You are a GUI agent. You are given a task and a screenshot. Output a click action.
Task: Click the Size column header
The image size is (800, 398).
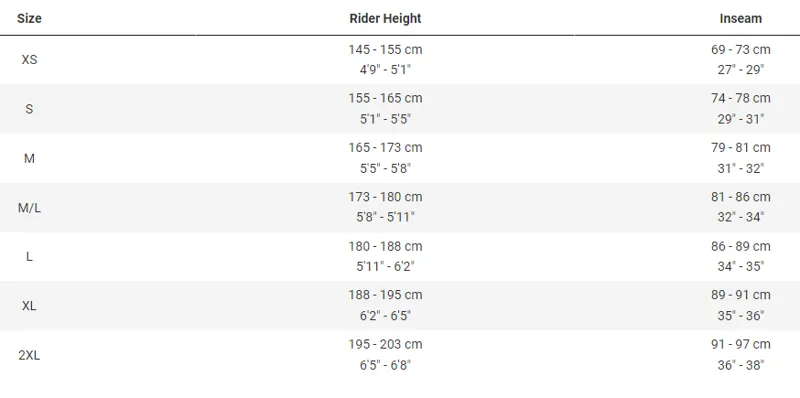29,18
